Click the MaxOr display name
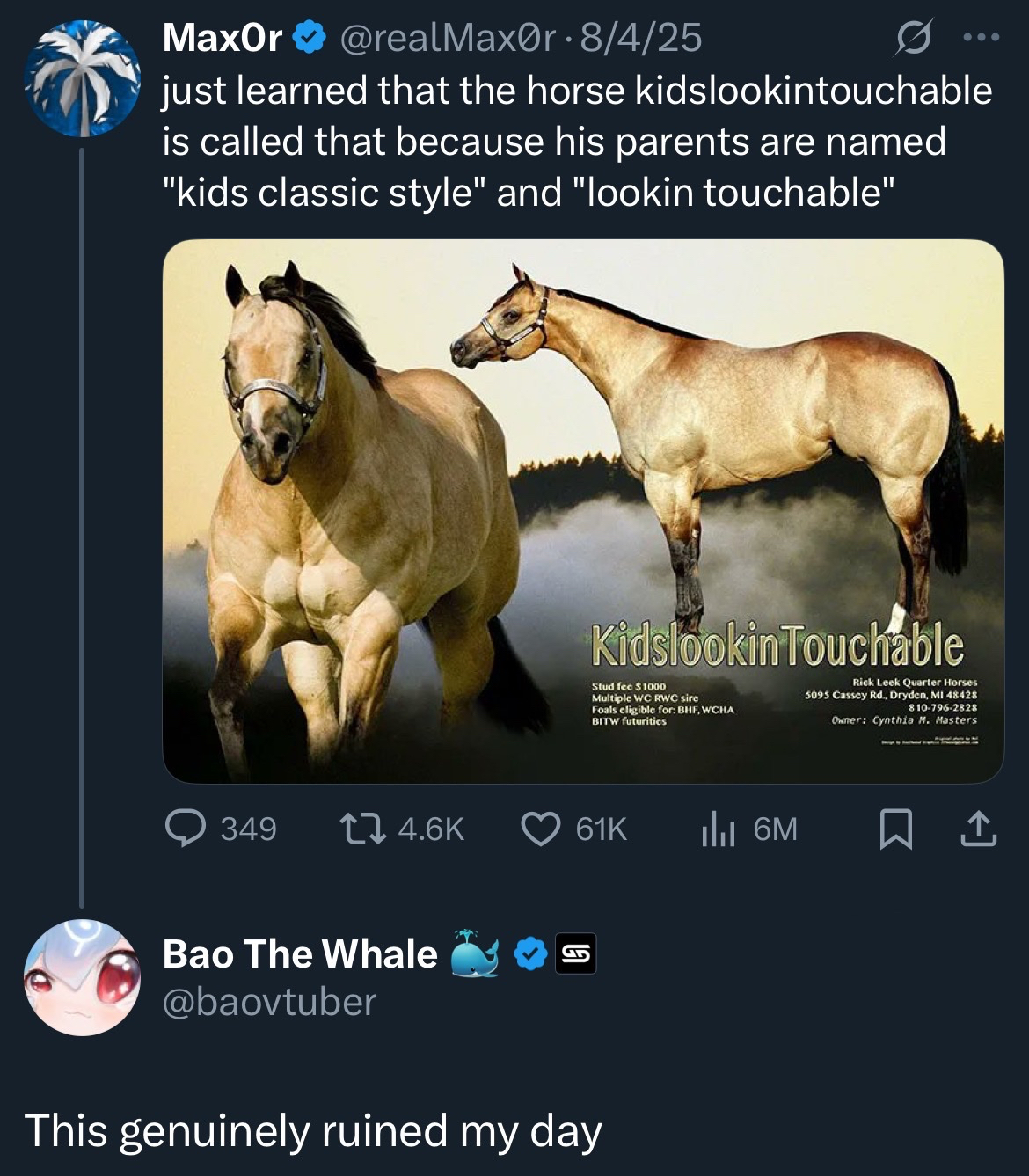Viewport: 1029px width, 1176px height. click(223, 38)
